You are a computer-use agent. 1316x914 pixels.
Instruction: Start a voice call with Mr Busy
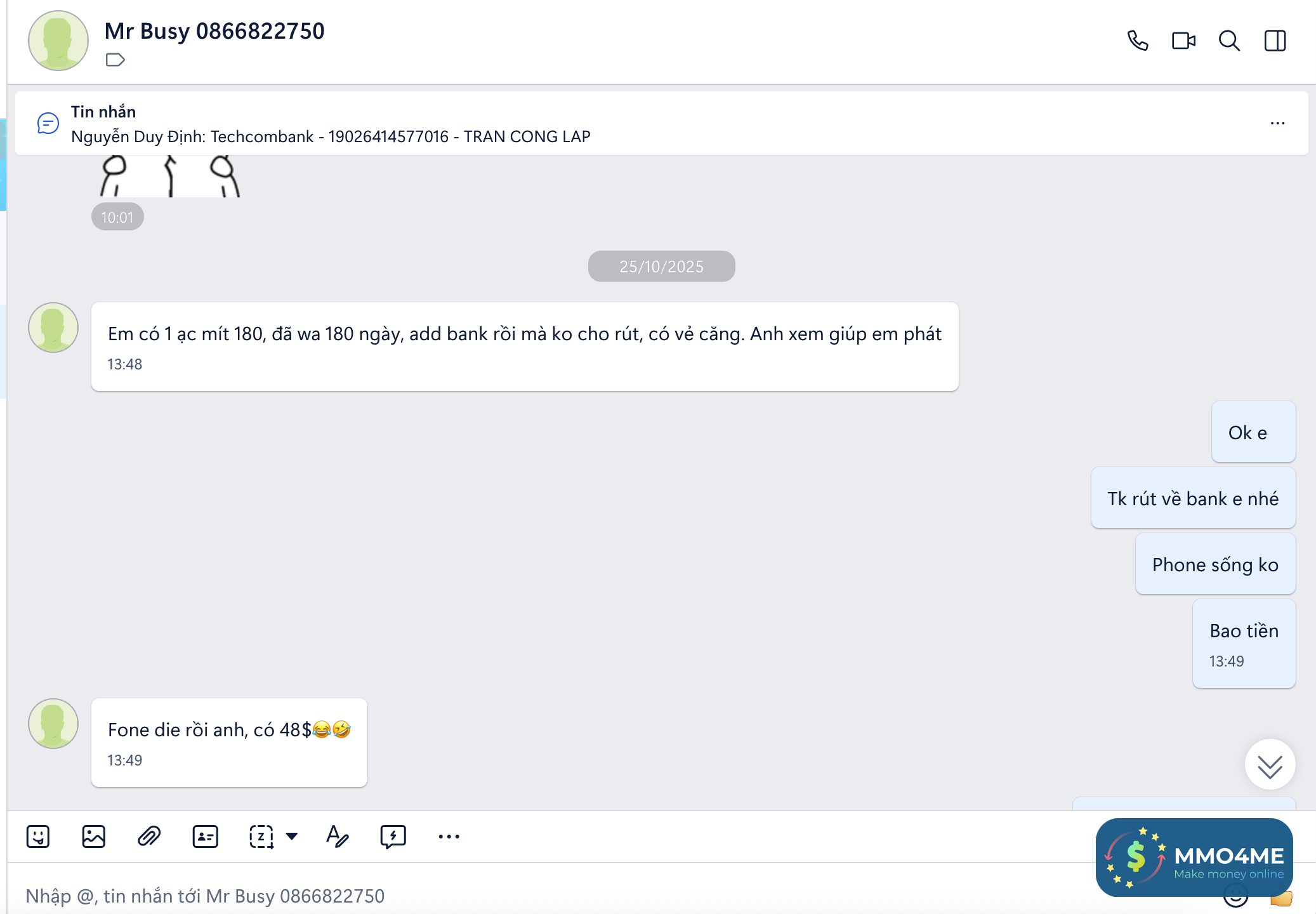[x=1138, y=41]
